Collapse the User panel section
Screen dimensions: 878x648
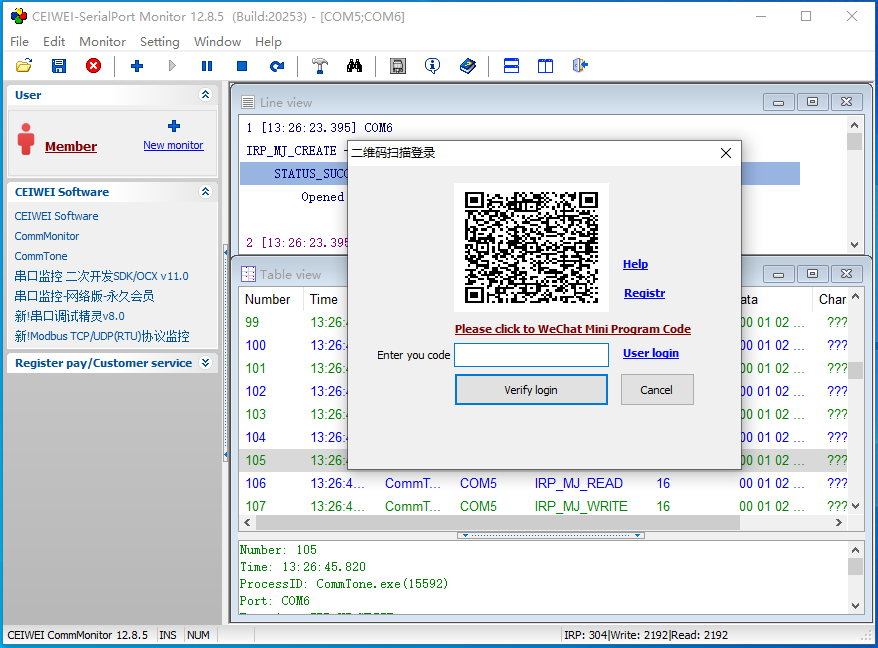click(x=205, y=95)
